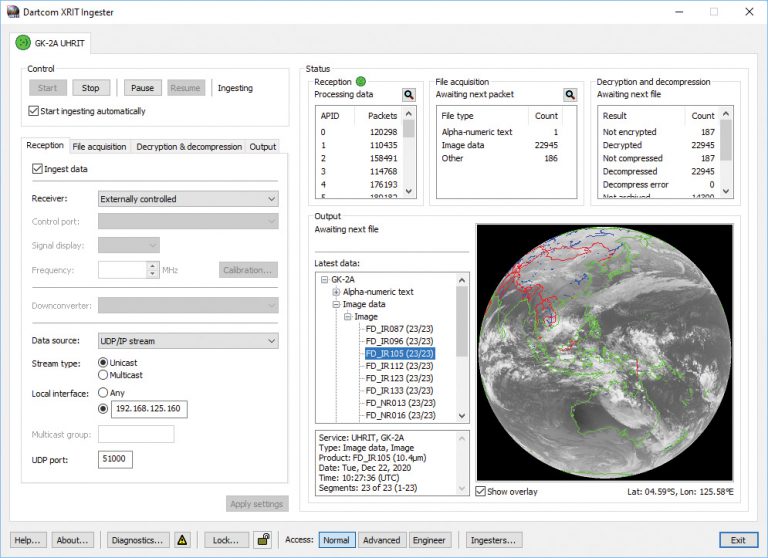Disable the Show overlay checkbox
This screenshot has width=768, height=558.
click(x=481, y=491)
